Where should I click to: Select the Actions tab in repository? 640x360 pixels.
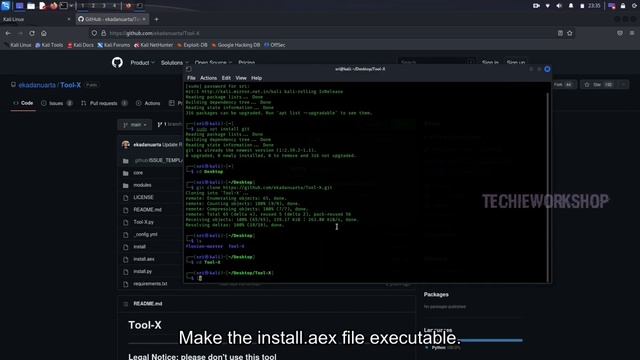click(x=148, y=103)
